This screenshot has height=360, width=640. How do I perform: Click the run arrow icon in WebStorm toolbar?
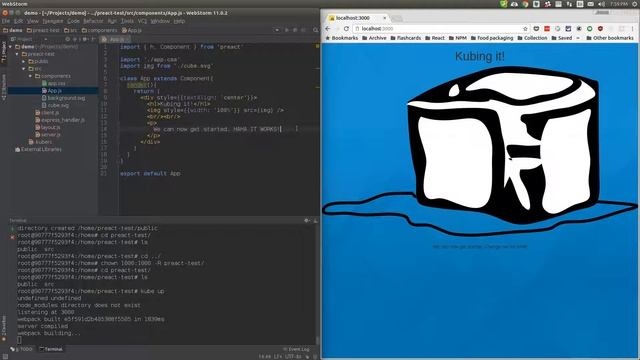click(286, 30)
